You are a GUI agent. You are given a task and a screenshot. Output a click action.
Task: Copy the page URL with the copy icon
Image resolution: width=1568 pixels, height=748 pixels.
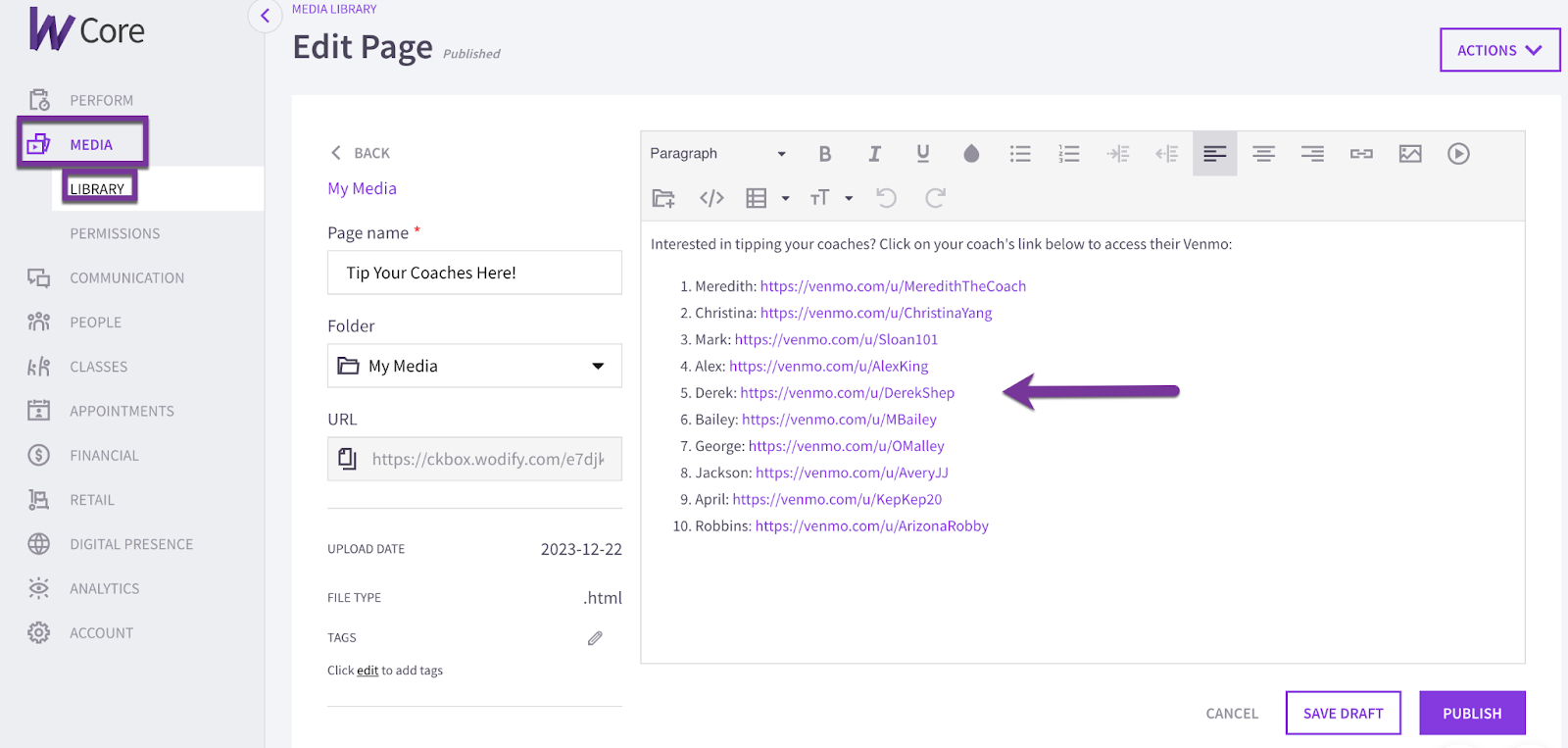pyautogui.click(x=348, y=459)
